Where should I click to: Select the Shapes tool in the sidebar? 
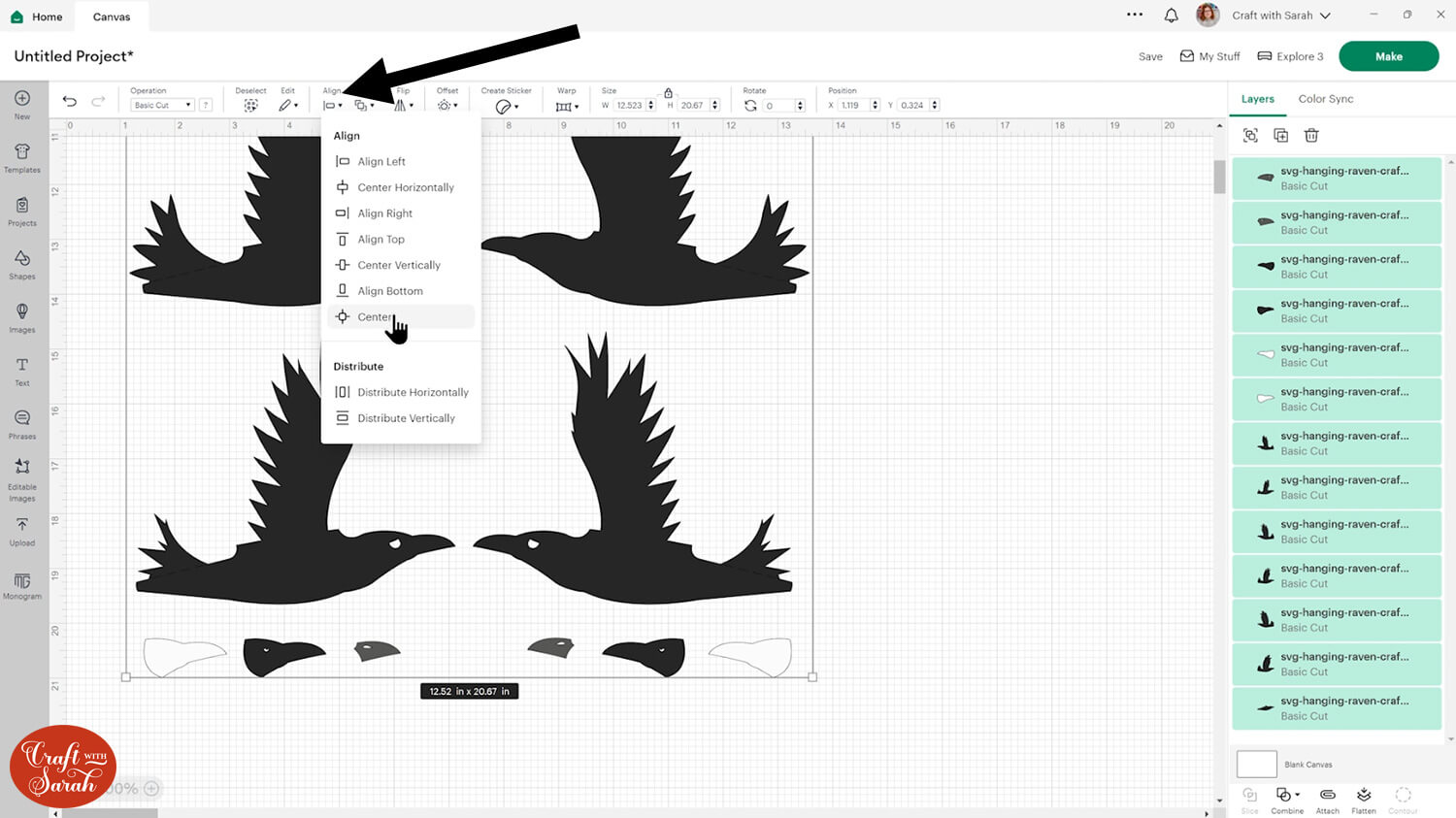point(22,264)
